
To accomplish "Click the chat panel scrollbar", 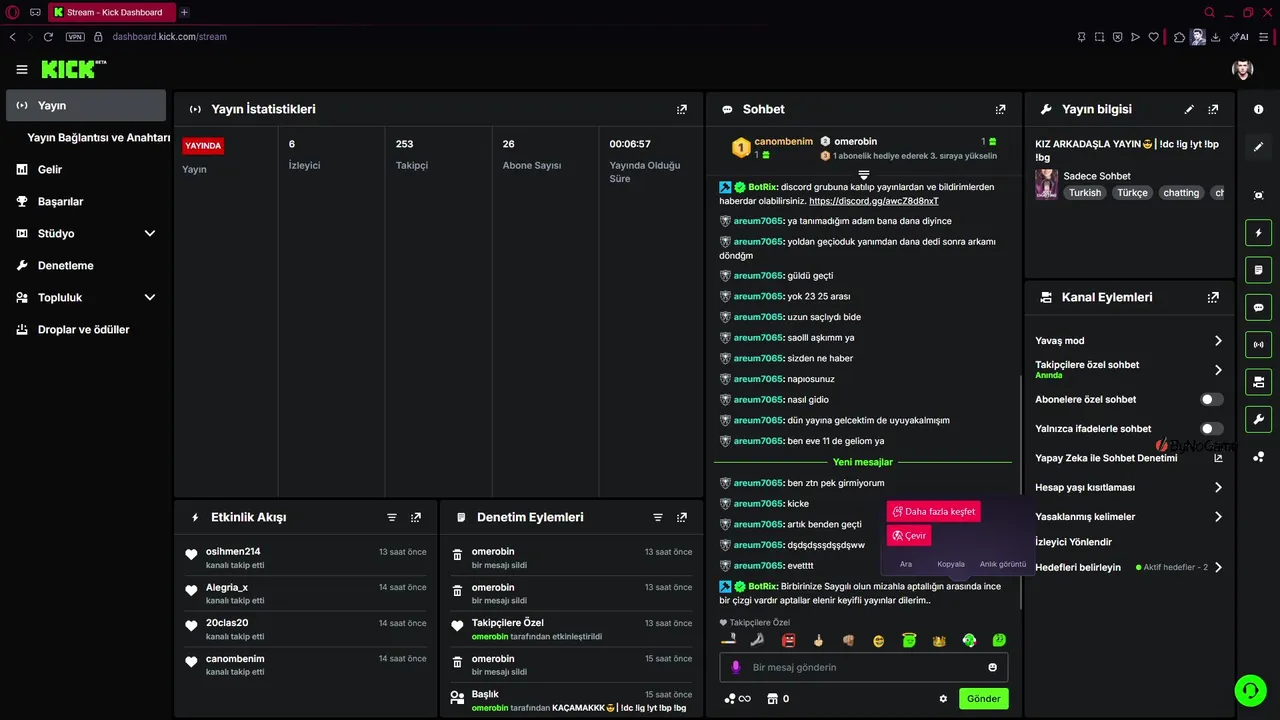I will (x=1020, y=490).
